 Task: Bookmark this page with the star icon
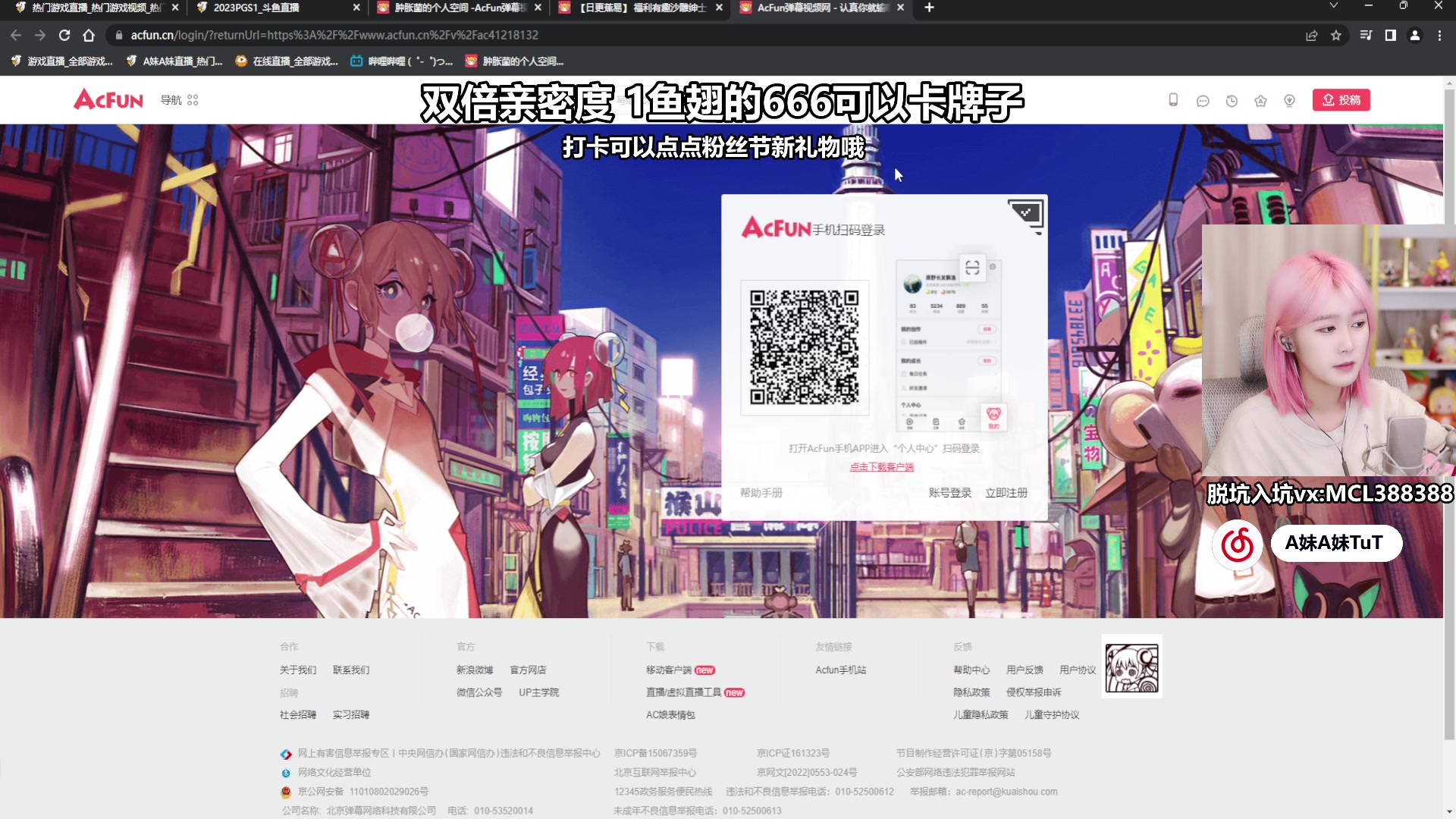click(1336, 35)
